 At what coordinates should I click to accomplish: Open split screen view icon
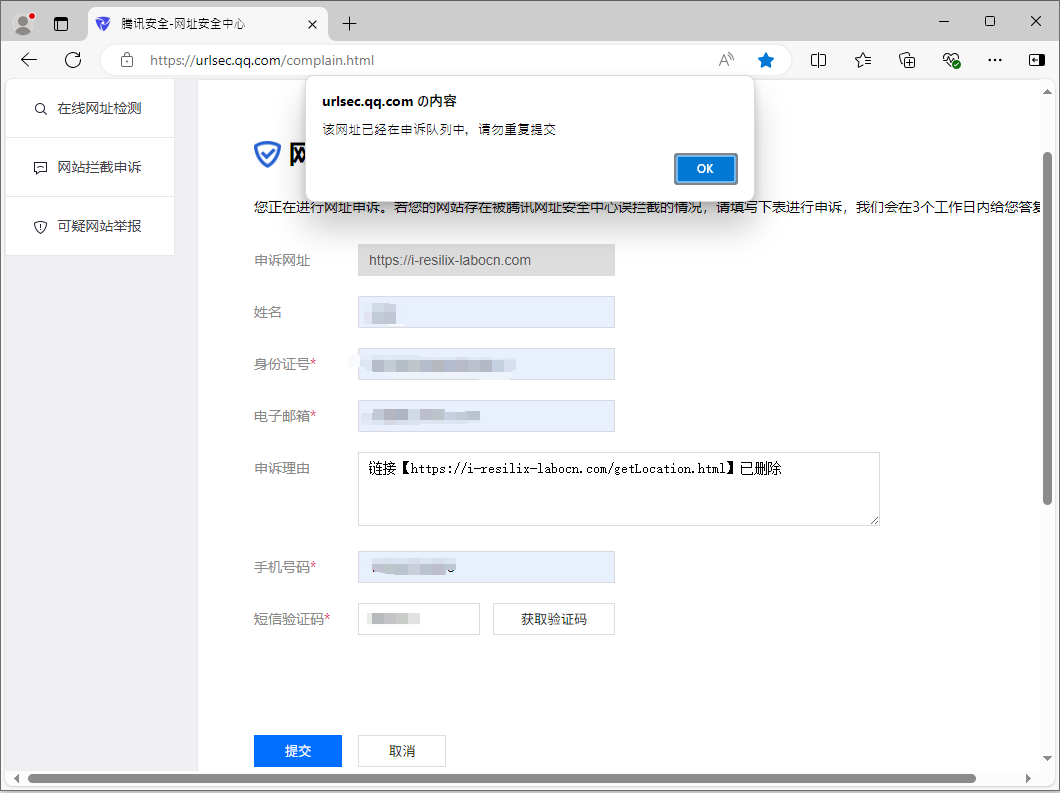click(x=818, y=60)
